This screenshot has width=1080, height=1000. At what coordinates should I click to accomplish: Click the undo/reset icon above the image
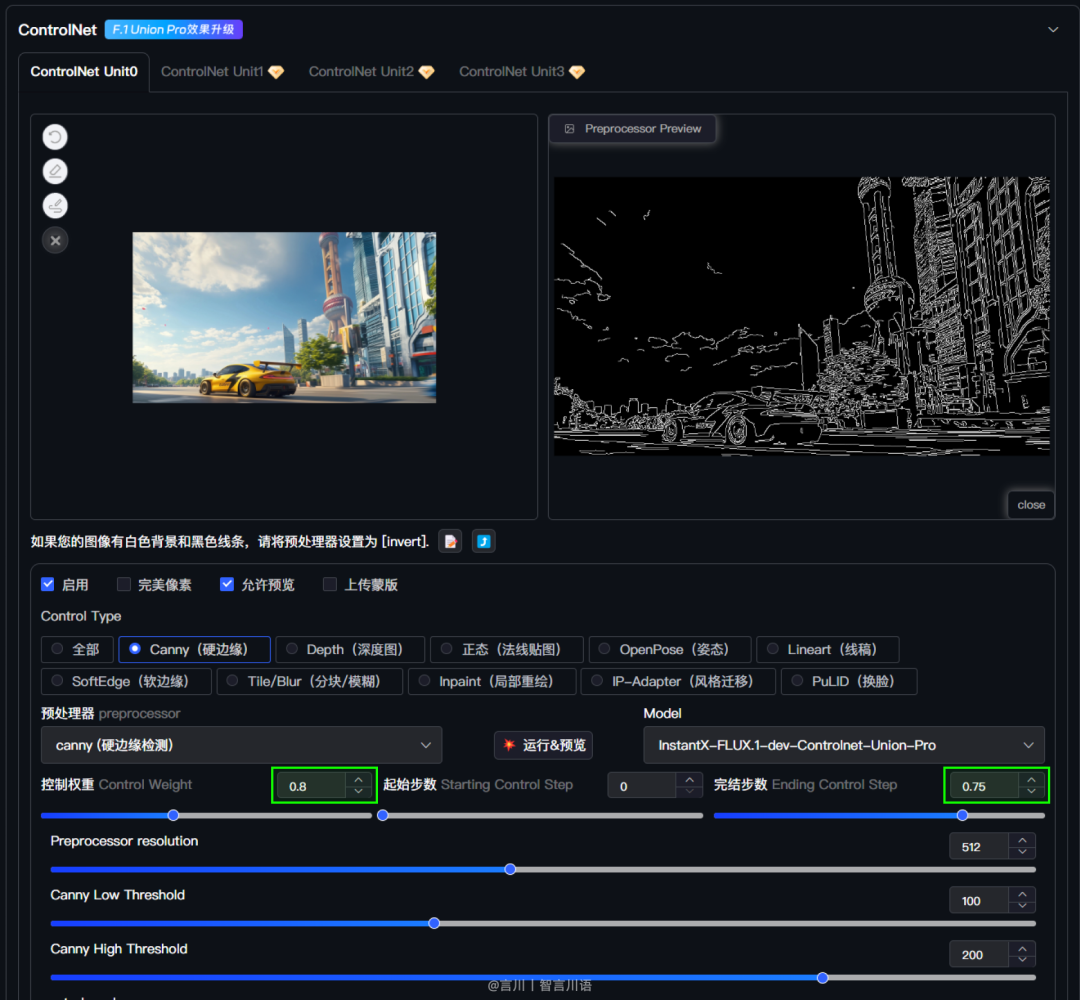tap(54, 137)
